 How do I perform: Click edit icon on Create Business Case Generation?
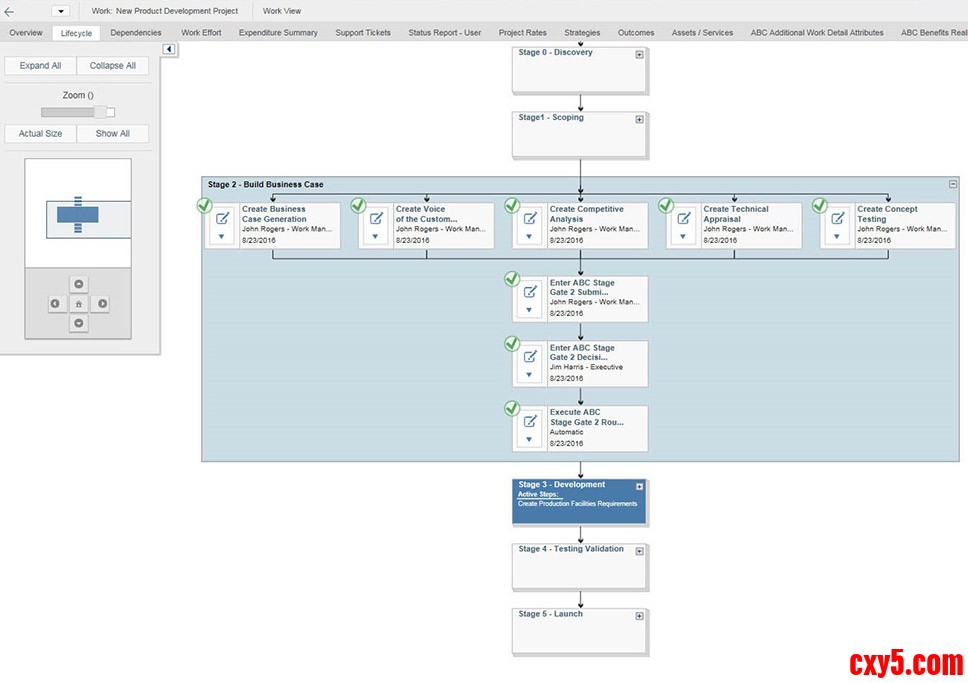click(x=222, y=218)
